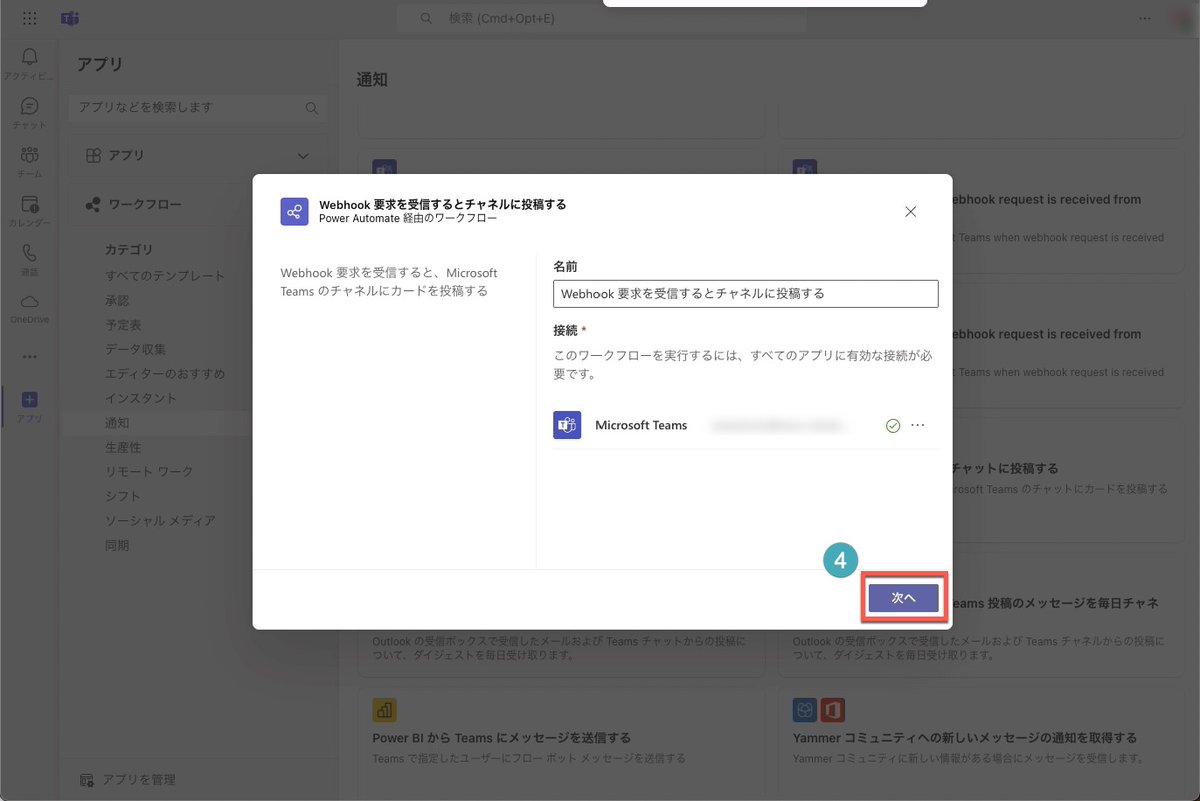Open the app launcher waffle icon
The height and width of the screenshot is (801, 1200).
tap(29, 18)
